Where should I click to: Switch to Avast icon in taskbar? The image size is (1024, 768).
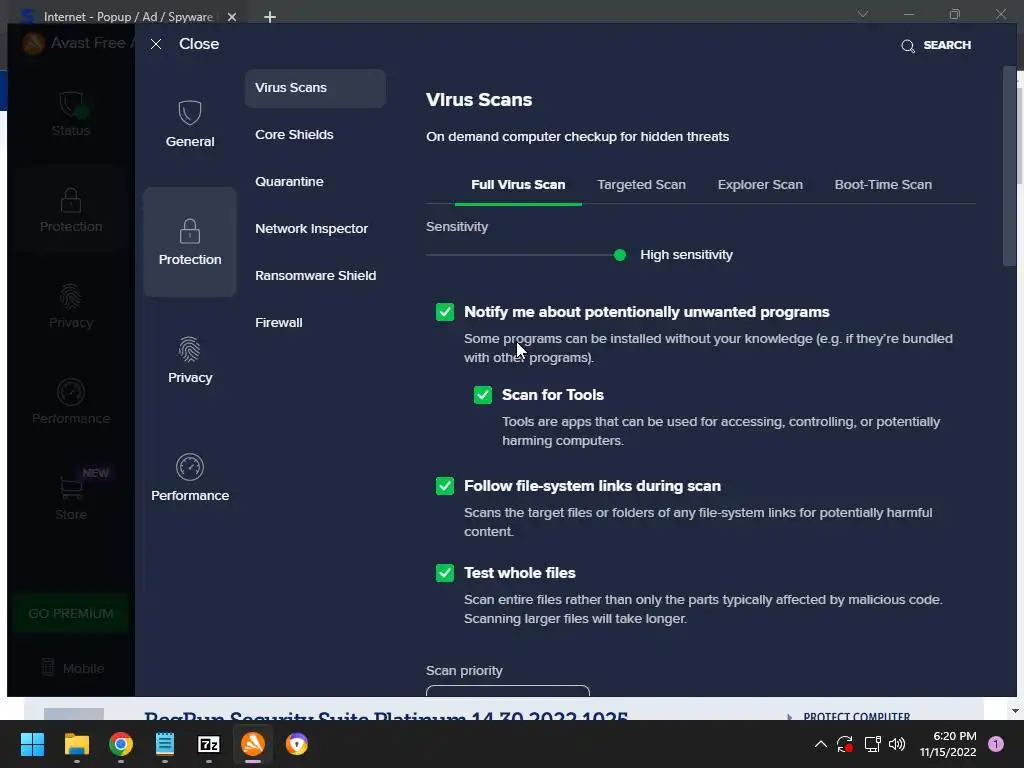coord(253,744)
